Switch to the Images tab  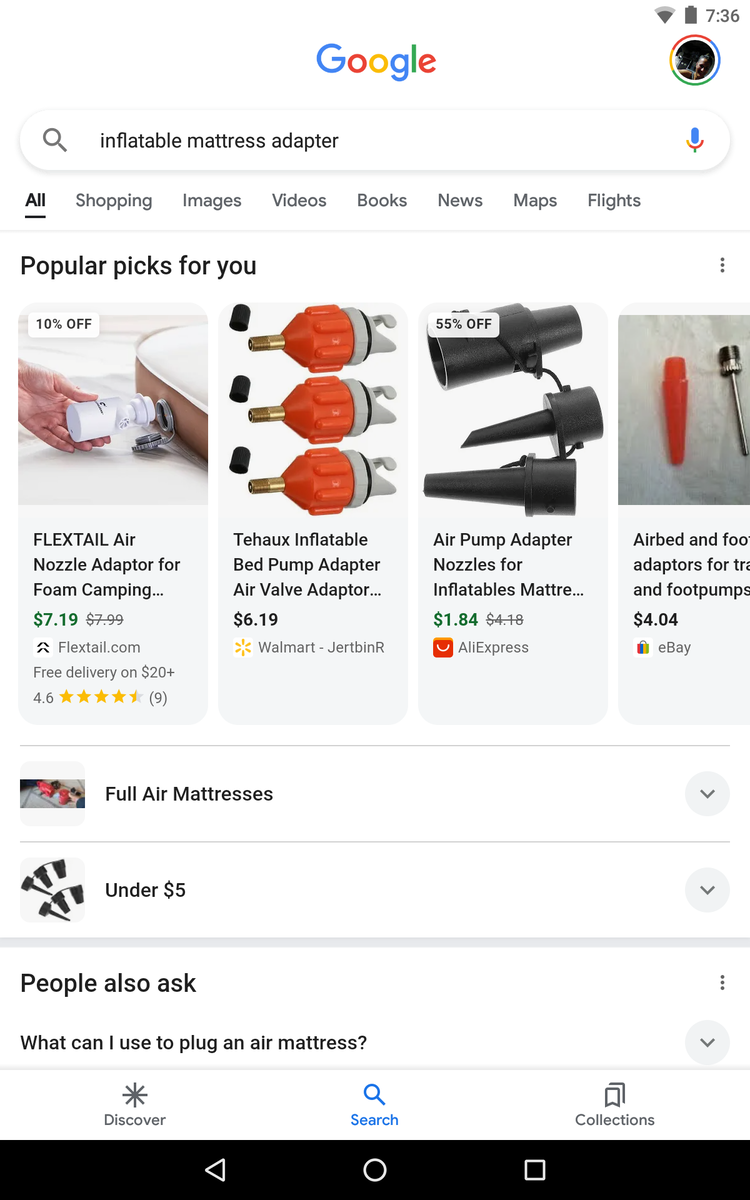pyautogui.click(x=212, y=200)
